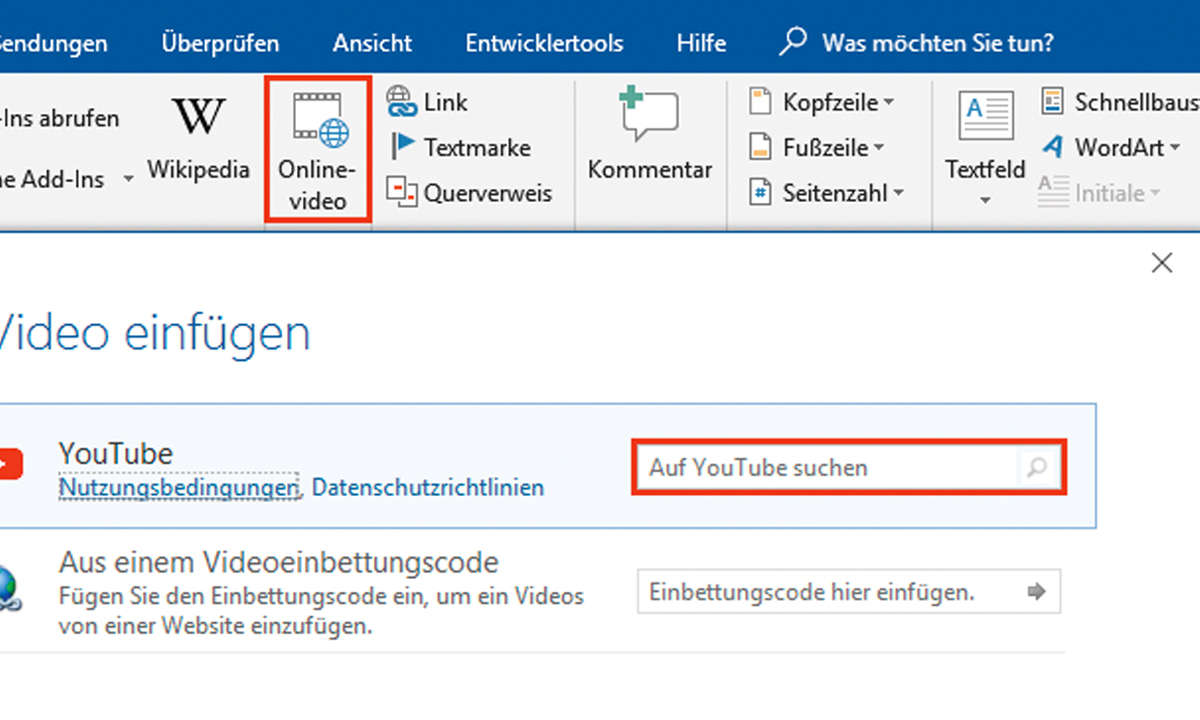Click the magnifier icon beside 'Was möchten Sie tun?'
This screenshot has height=720, width=1200.
(794, 42)
